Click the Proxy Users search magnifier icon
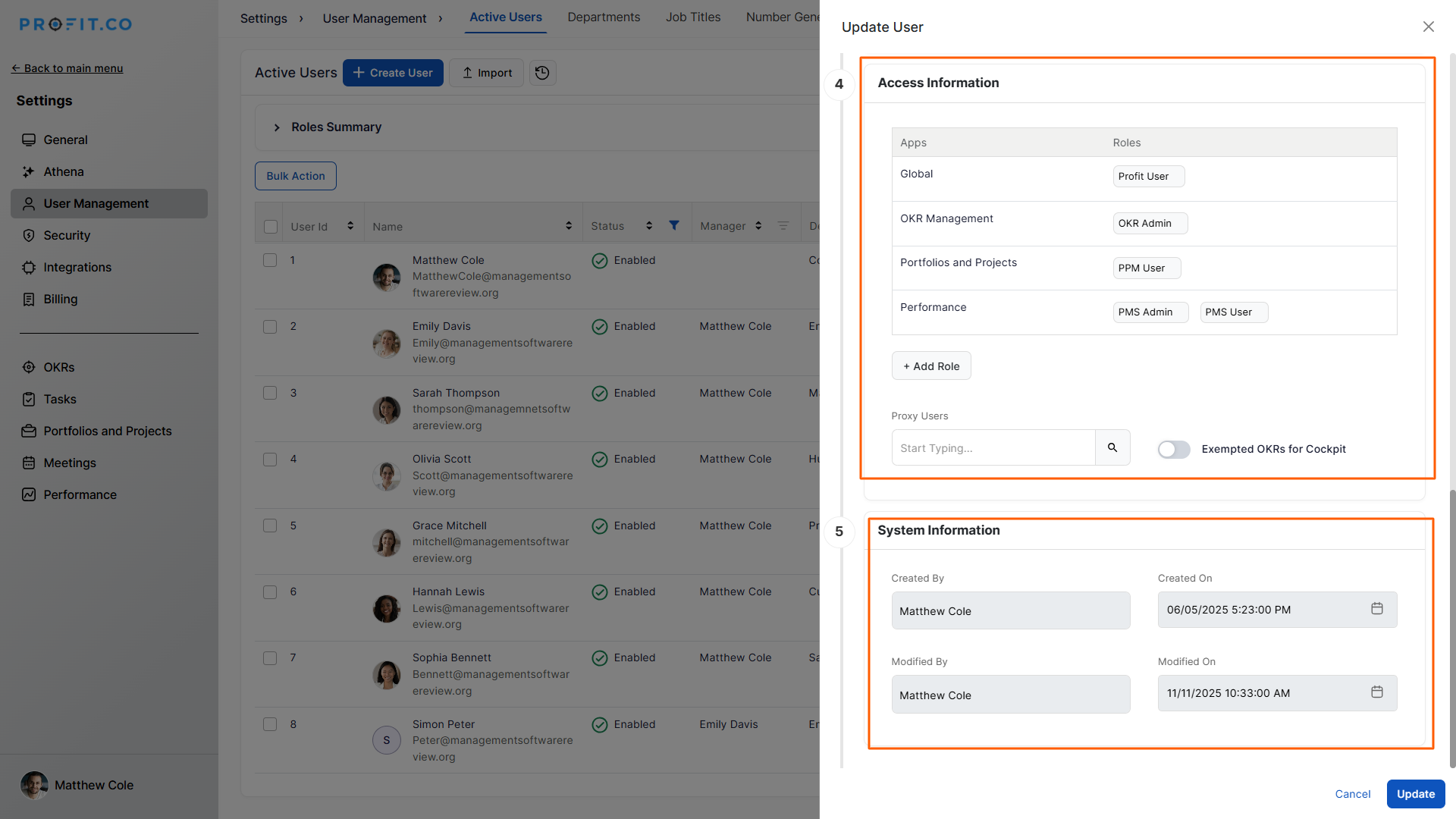 pyautogui.click(x=1112, y=448)
